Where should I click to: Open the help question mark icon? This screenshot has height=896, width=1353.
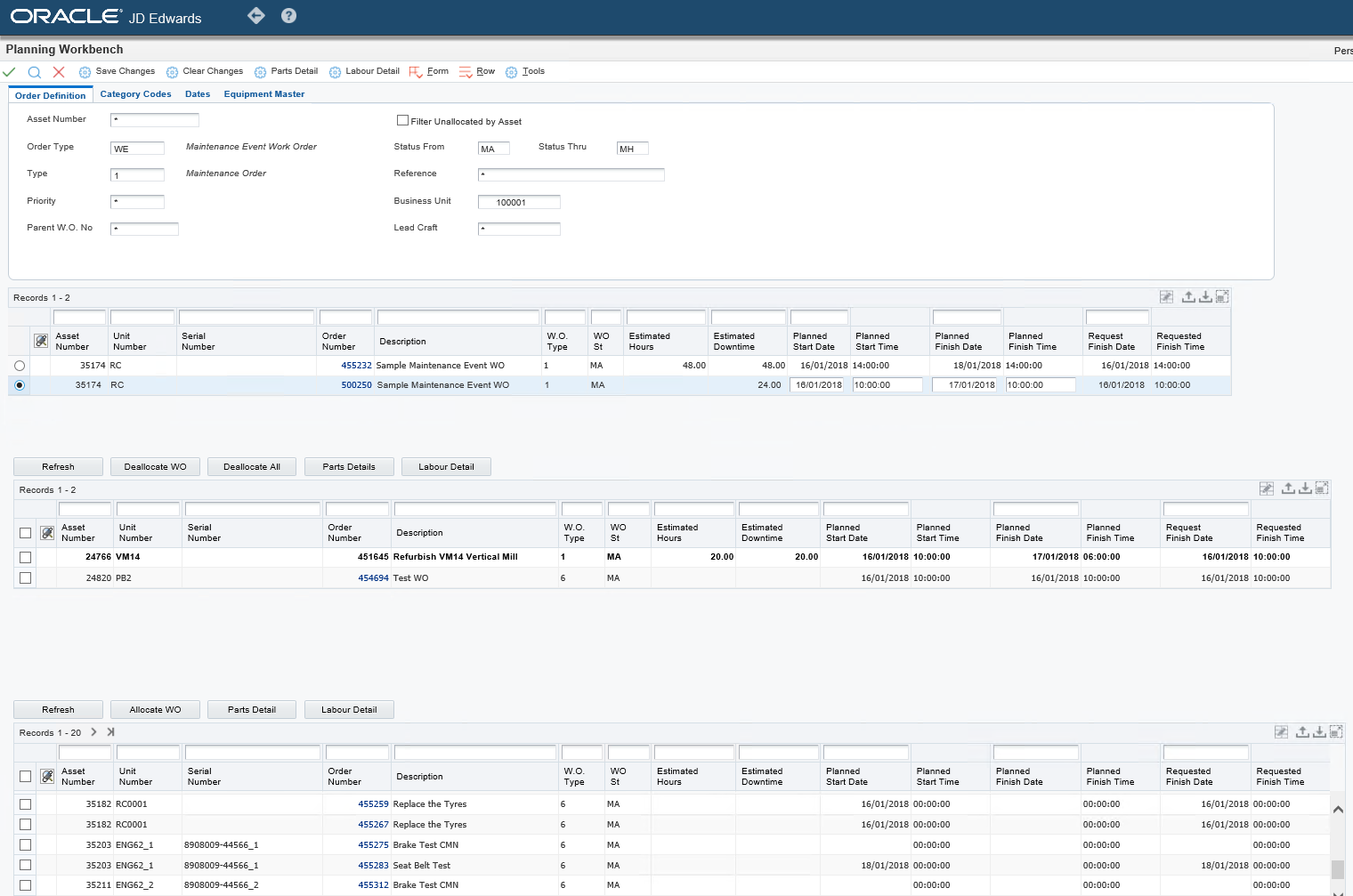[288, 16]
